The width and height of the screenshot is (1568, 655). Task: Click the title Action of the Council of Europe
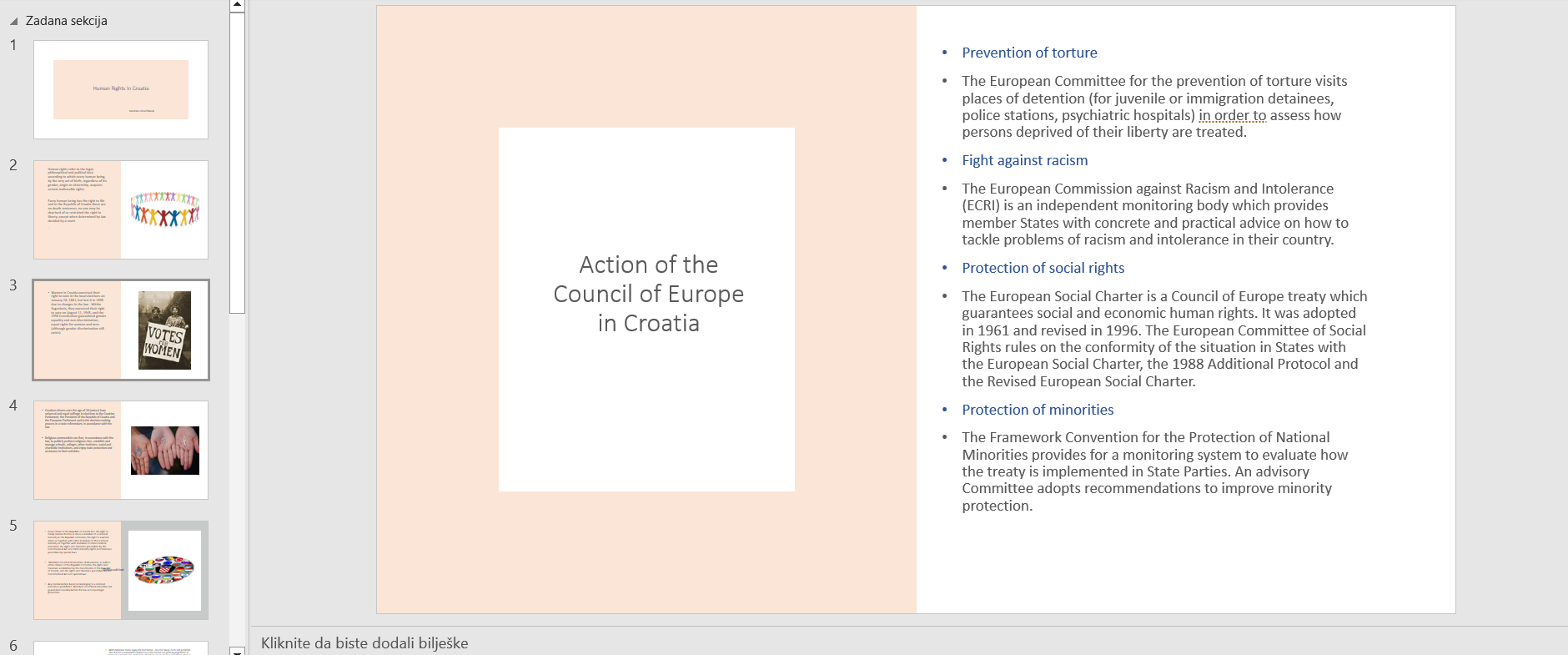point(648,294)
